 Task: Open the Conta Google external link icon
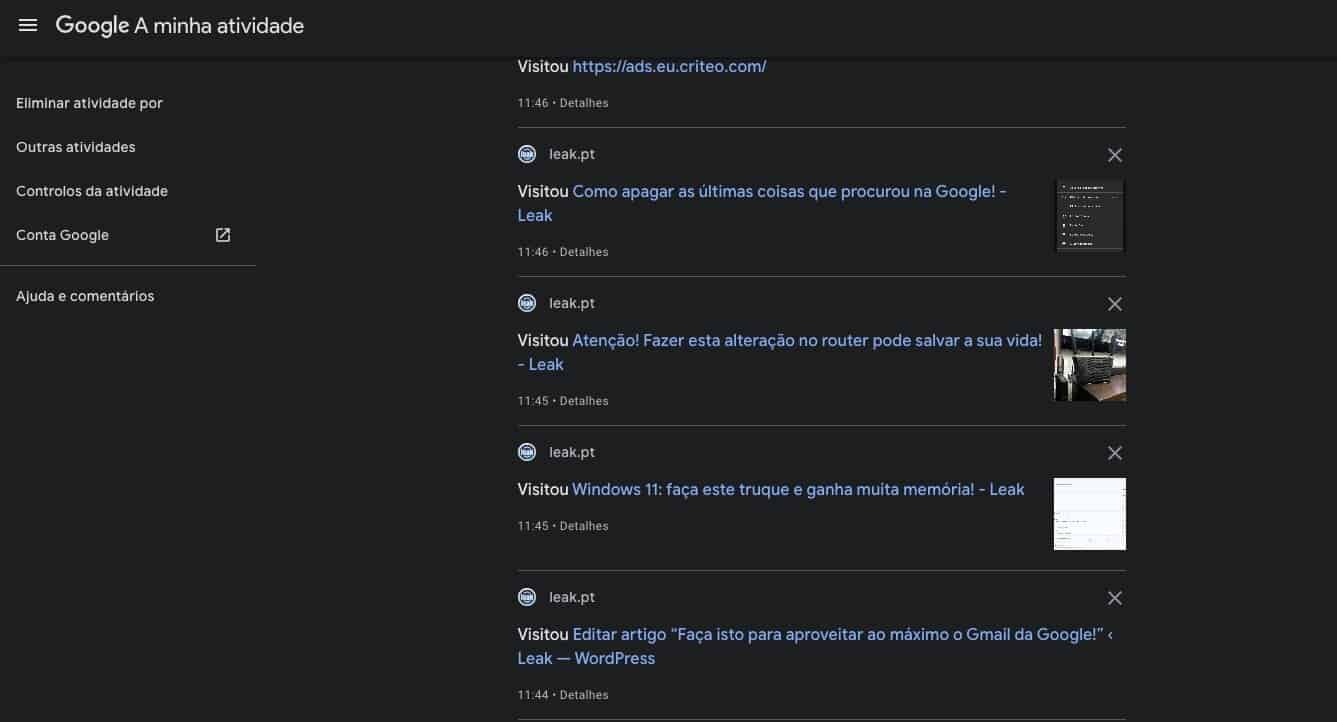coord(223,235)
